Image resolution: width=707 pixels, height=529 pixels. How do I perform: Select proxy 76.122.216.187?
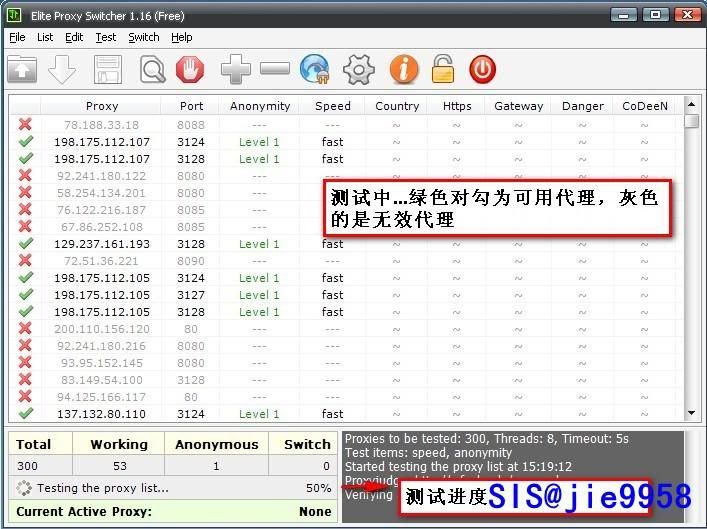pyautogui.click(x=101, y=210)
